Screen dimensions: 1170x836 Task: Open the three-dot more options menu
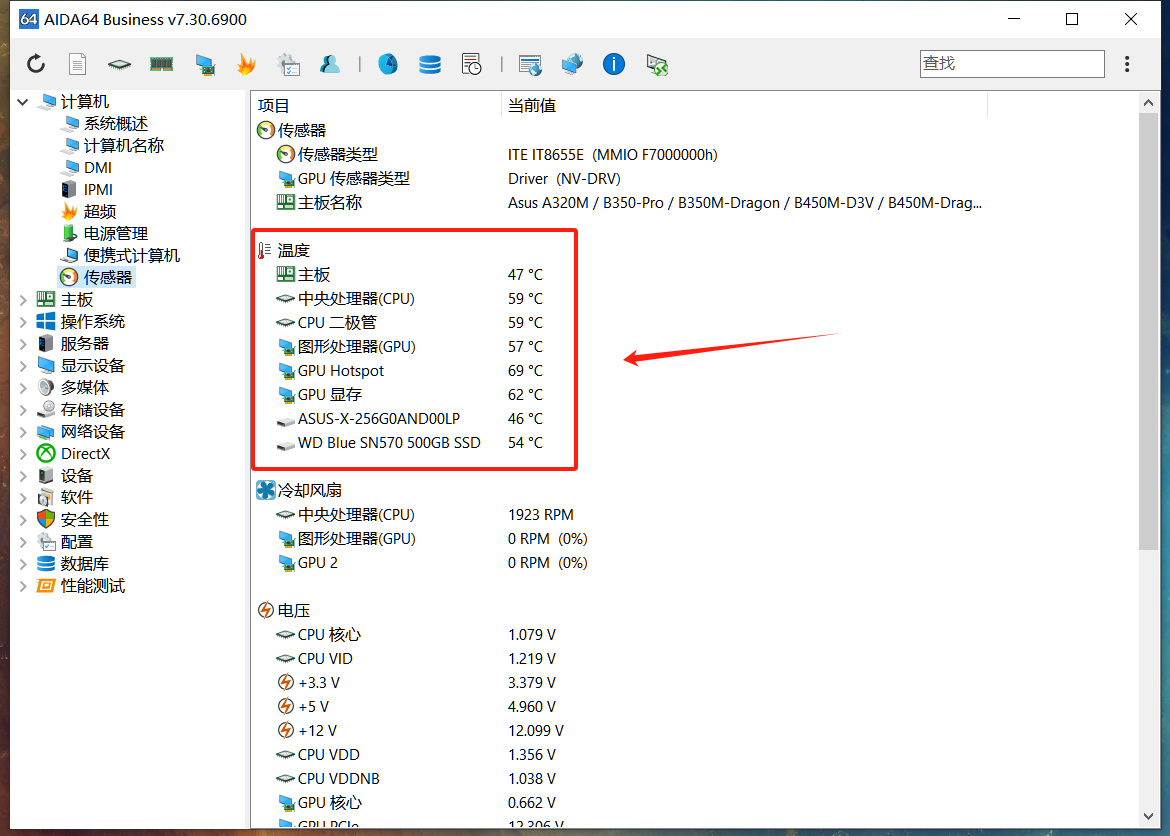(1127, 64)
